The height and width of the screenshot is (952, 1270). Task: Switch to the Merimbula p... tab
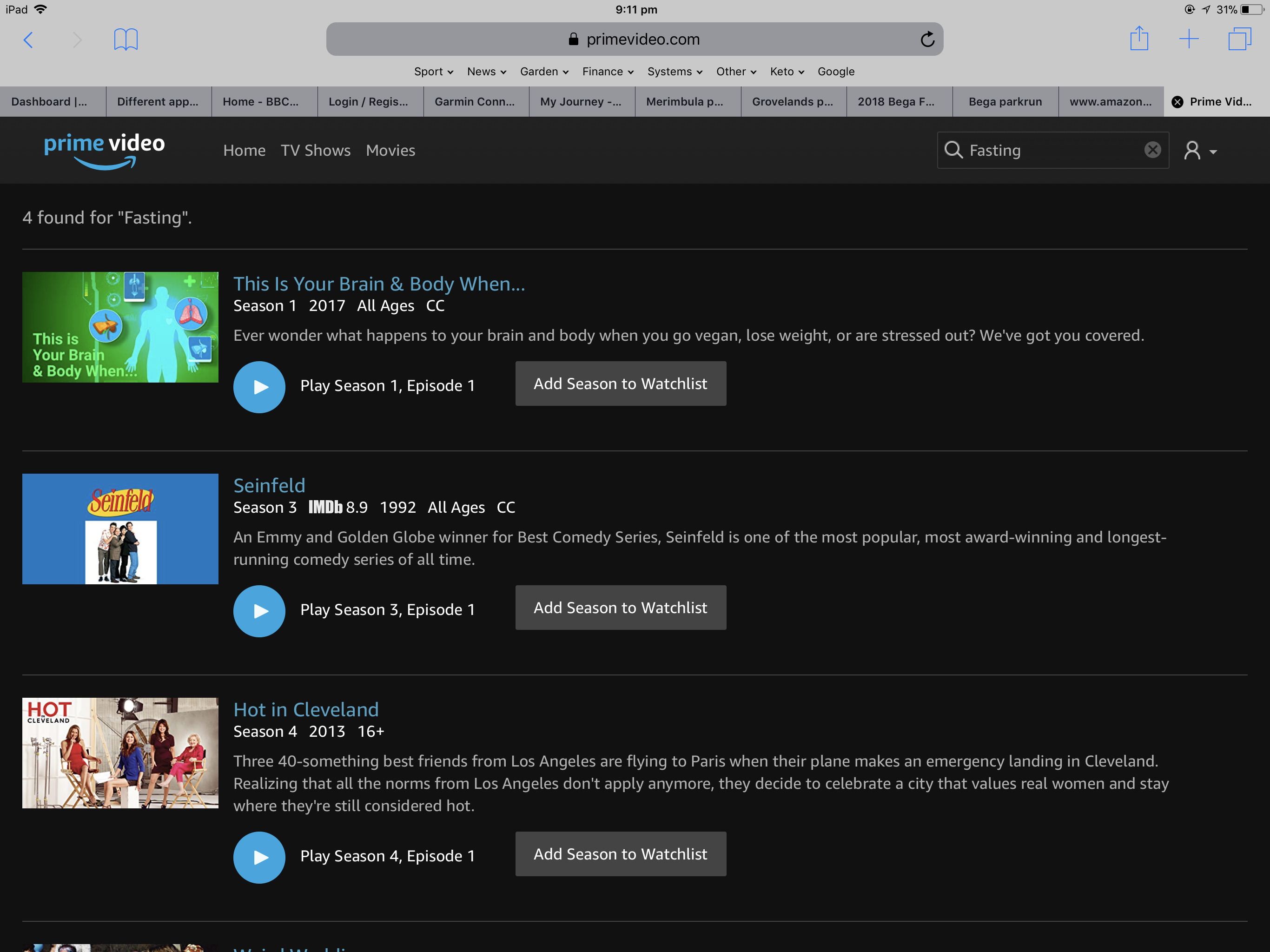coord(688,102)
